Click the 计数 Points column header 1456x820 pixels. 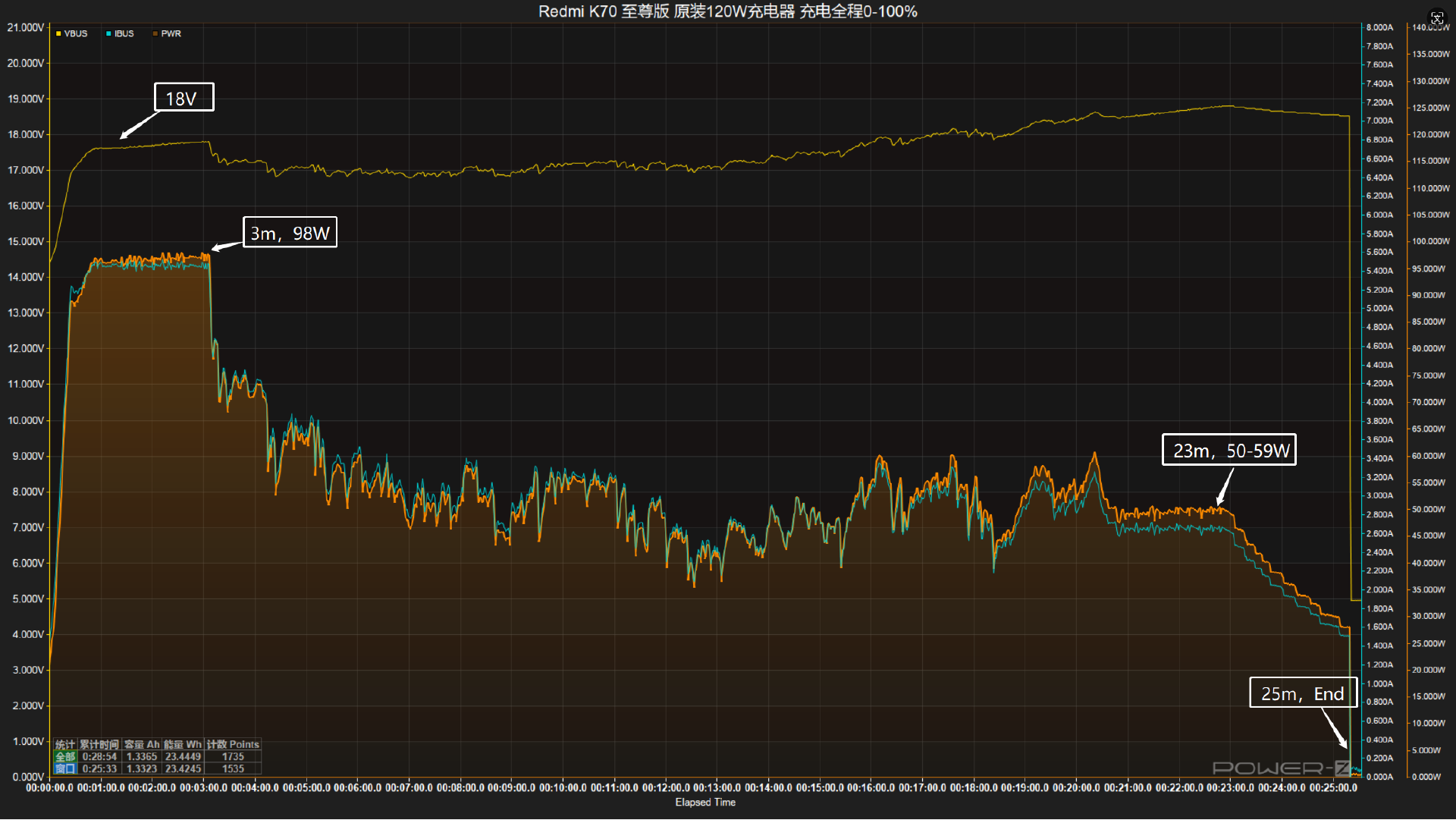click(233, 745)
